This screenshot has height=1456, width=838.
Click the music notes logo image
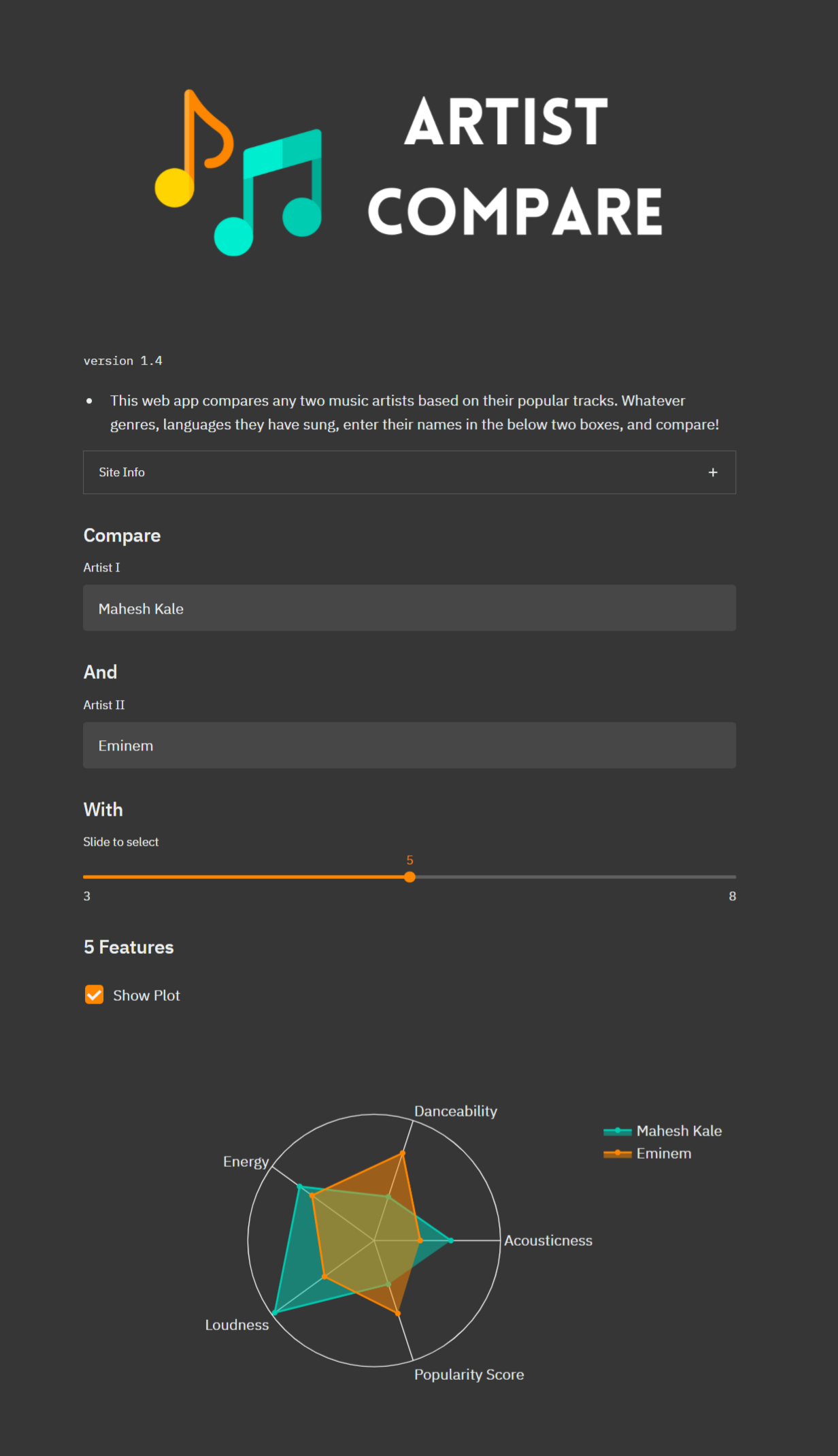click(238, 173)
